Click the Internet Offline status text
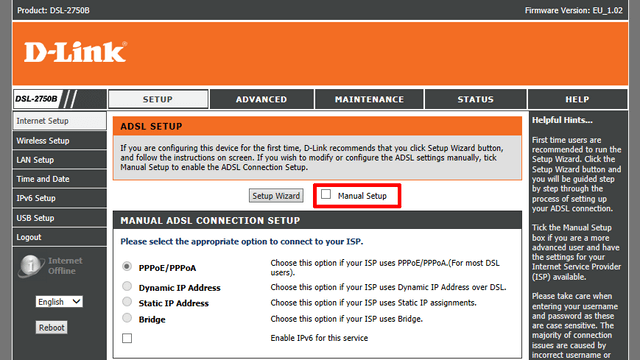Screen dimensions: 640x360 coord(65,266)
